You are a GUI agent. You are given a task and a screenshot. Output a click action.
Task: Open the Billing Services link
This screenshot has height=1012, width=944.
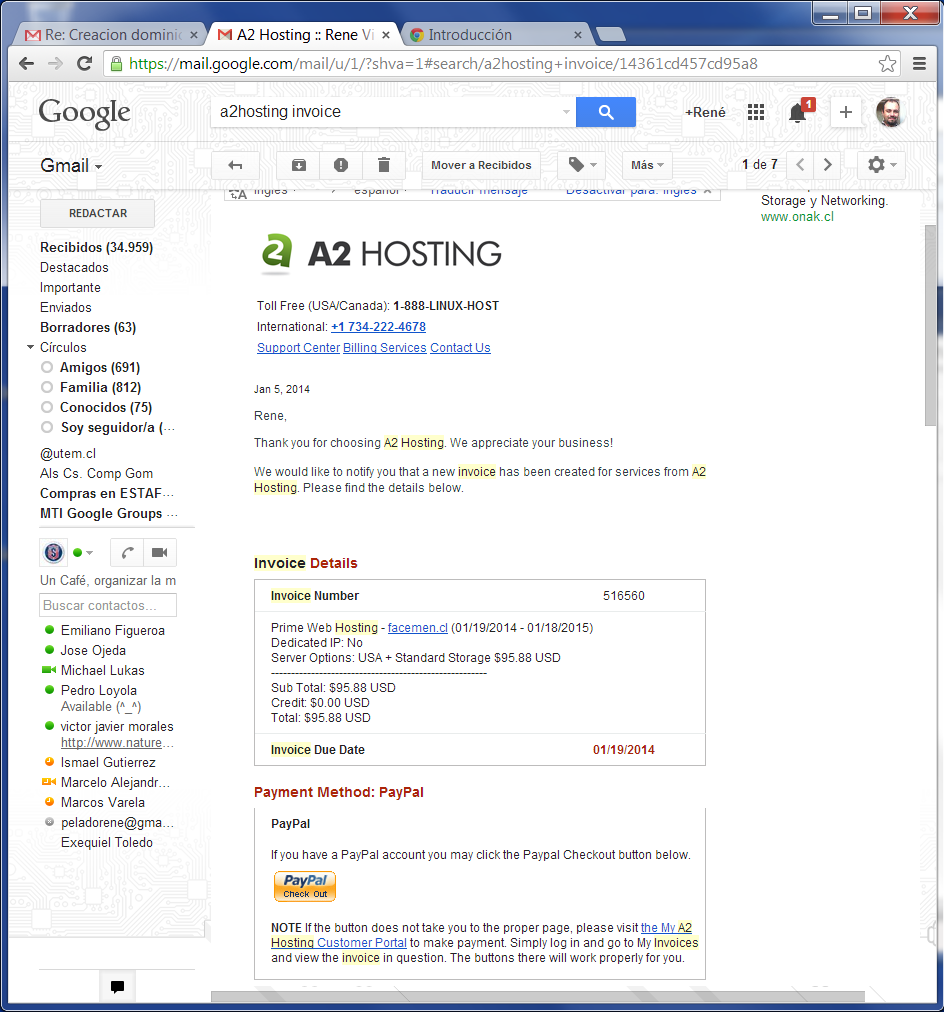tap(384, 348)
